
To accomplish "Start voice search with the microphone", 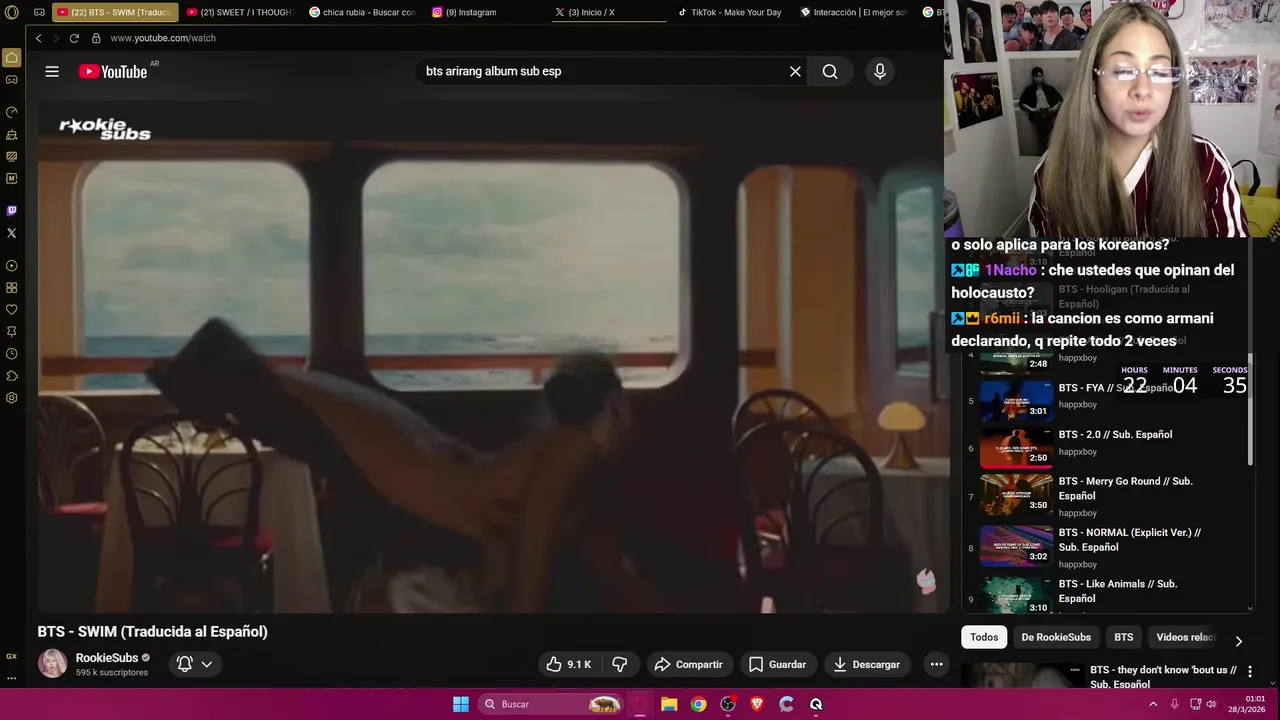I will [880, 71].
